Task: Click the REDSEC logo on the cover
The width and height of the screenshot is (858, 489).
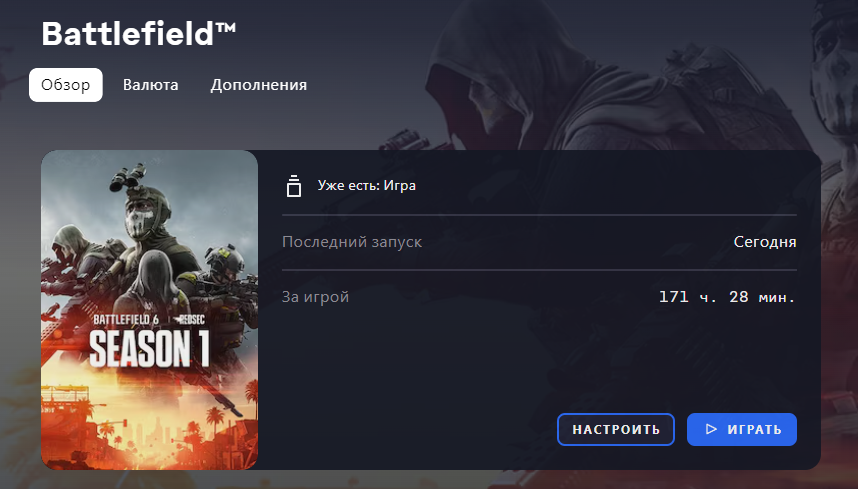Action: [190, 319]
